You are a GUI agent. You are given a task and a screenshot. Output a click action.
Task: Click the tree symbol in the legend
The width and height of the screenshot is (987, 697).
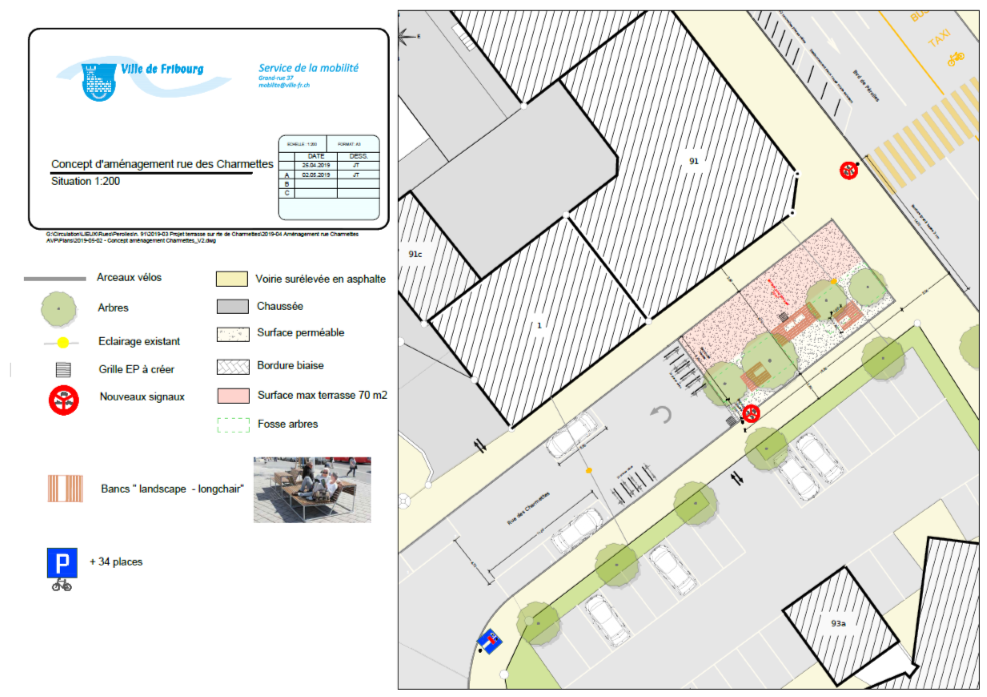click(x=58, y=309)
